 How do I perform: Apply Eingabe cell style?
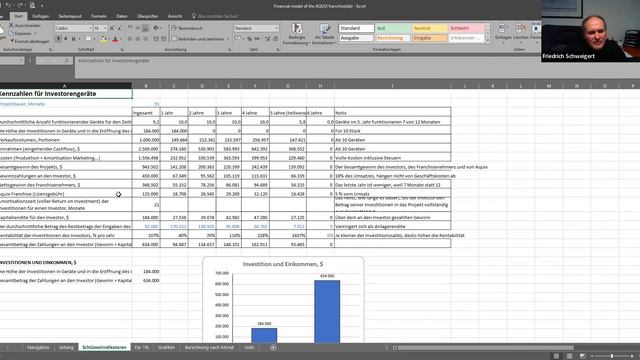429,38
